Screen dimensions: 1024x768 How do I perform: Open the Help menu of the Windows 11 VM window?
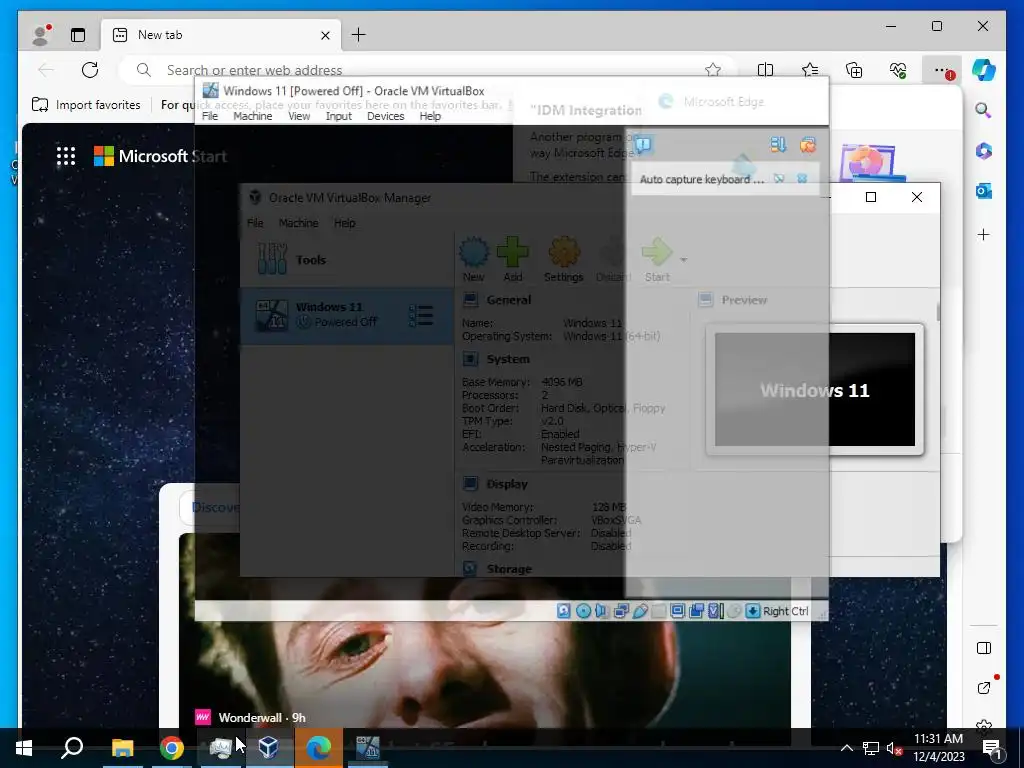pyautogui.click(x=430, y=116)
